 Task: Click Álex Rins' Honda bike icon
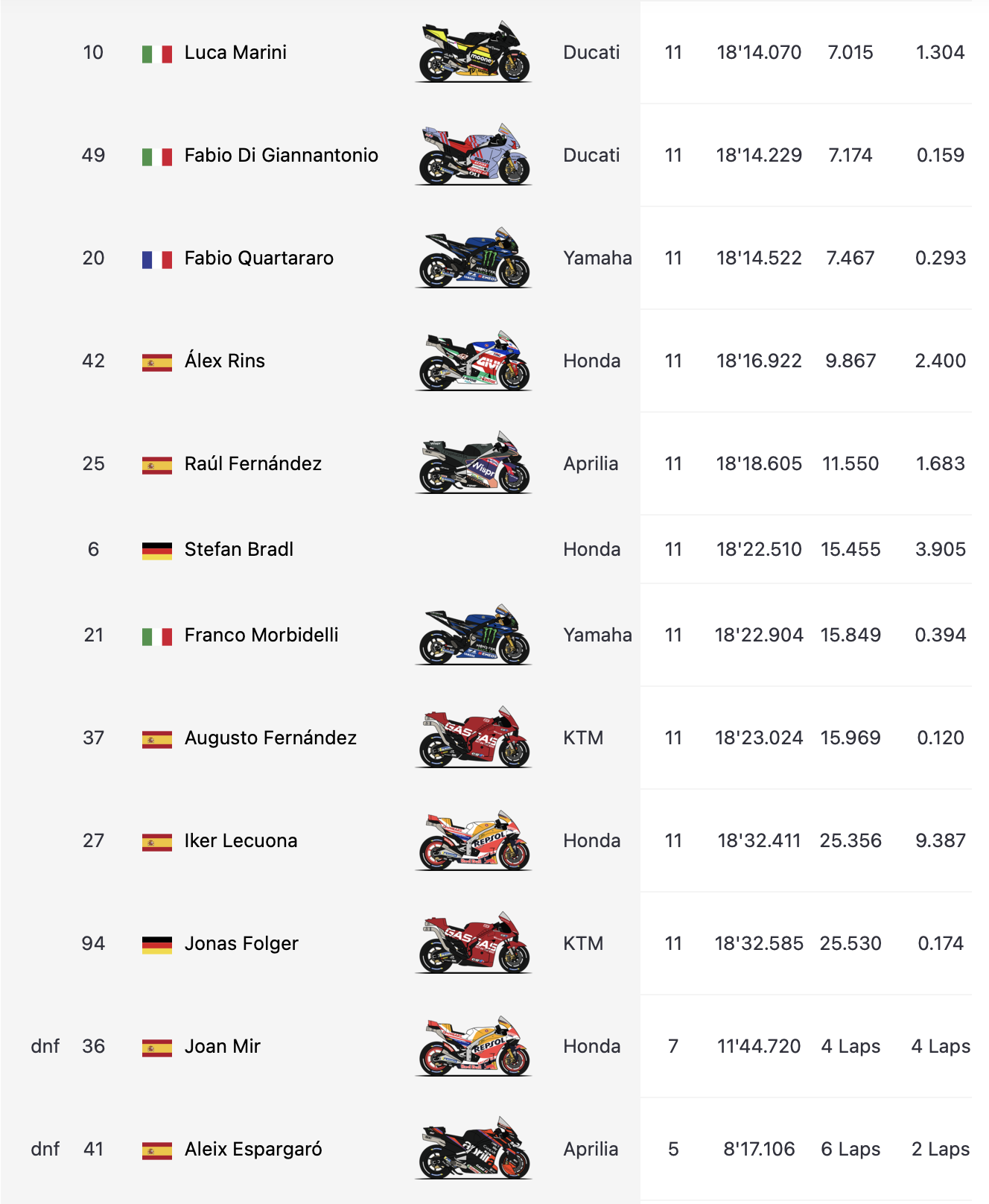point(474,361)
